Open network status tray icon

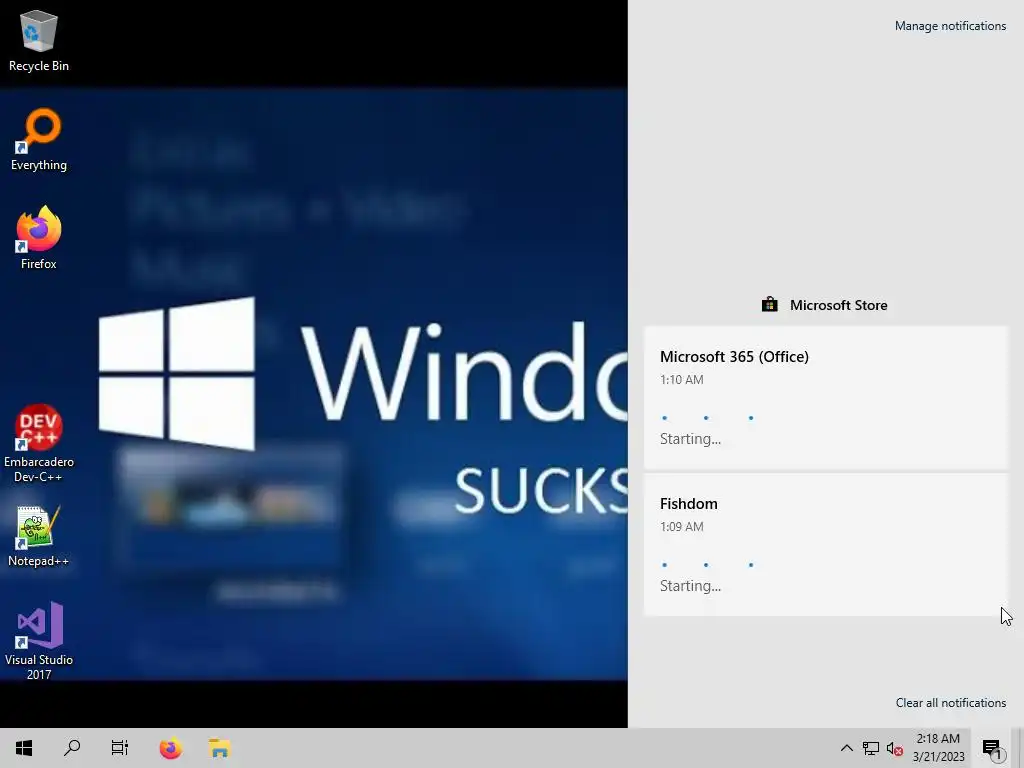[871, 748]
